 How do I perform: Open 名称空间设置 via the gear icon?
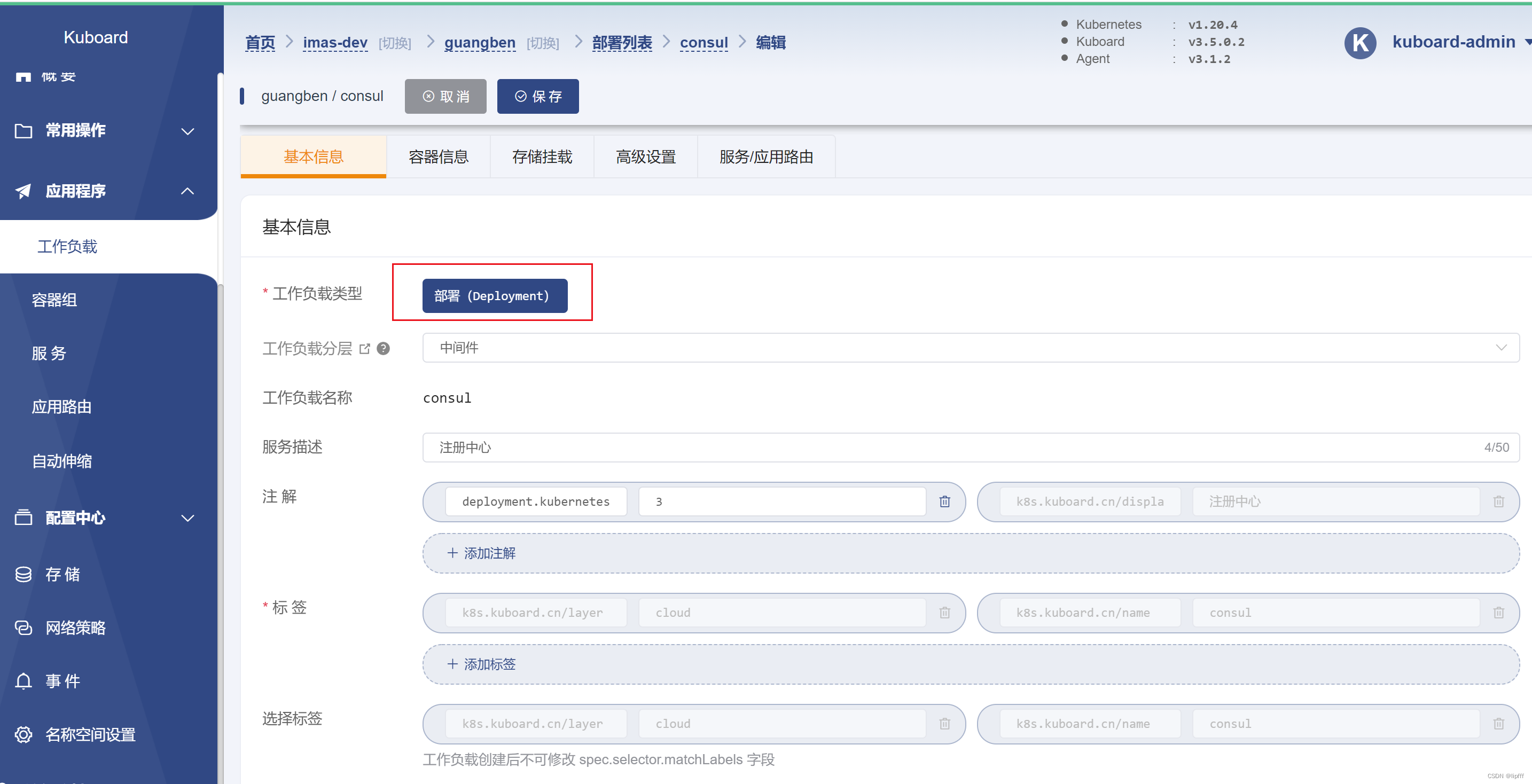24,734
